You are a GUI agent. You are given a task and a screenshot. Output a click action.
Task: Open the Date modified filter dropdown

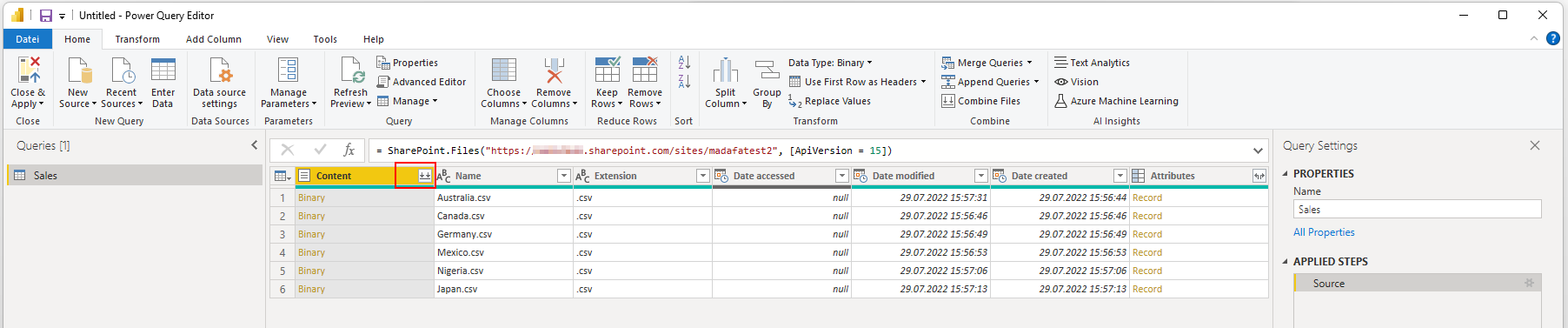pos(980,176)
